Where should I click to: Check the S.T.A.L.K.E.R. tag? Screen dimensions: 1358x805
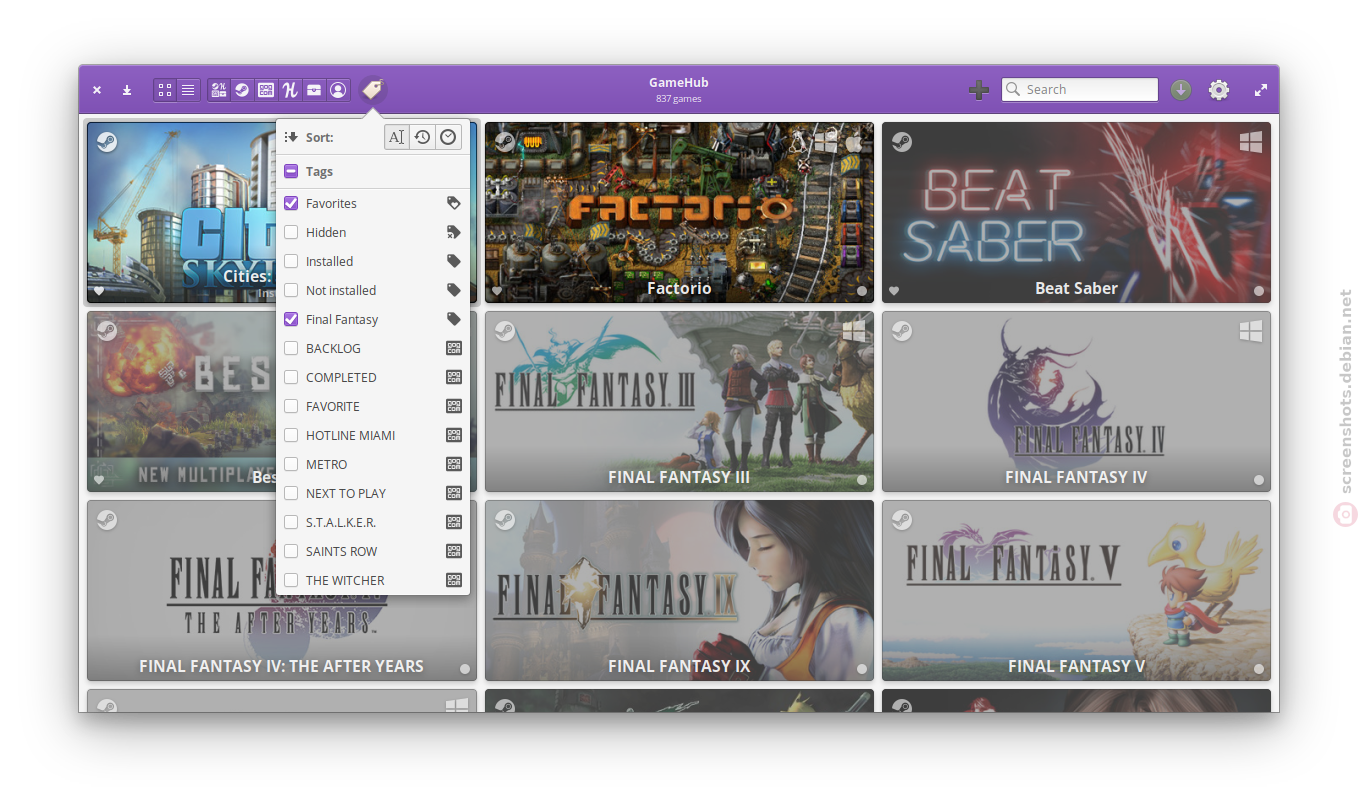(291, 522)
